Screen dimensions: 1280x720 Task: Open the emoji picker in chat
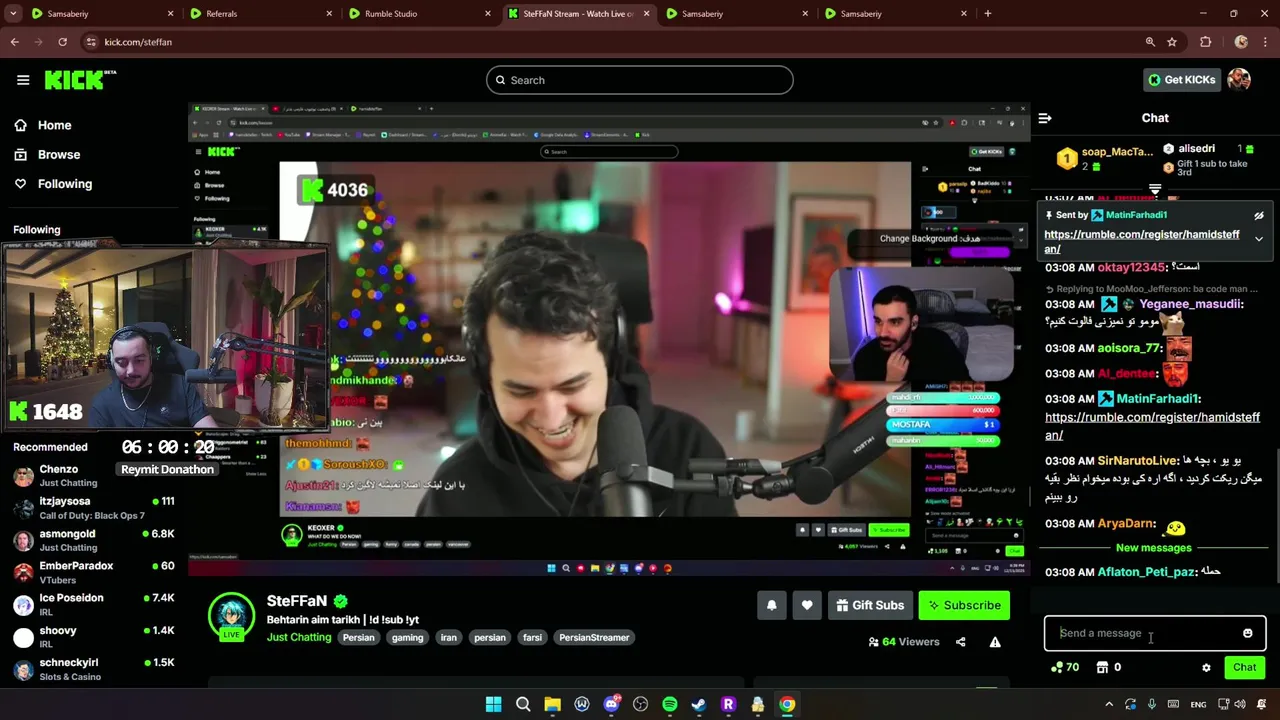click(1247, 633)
